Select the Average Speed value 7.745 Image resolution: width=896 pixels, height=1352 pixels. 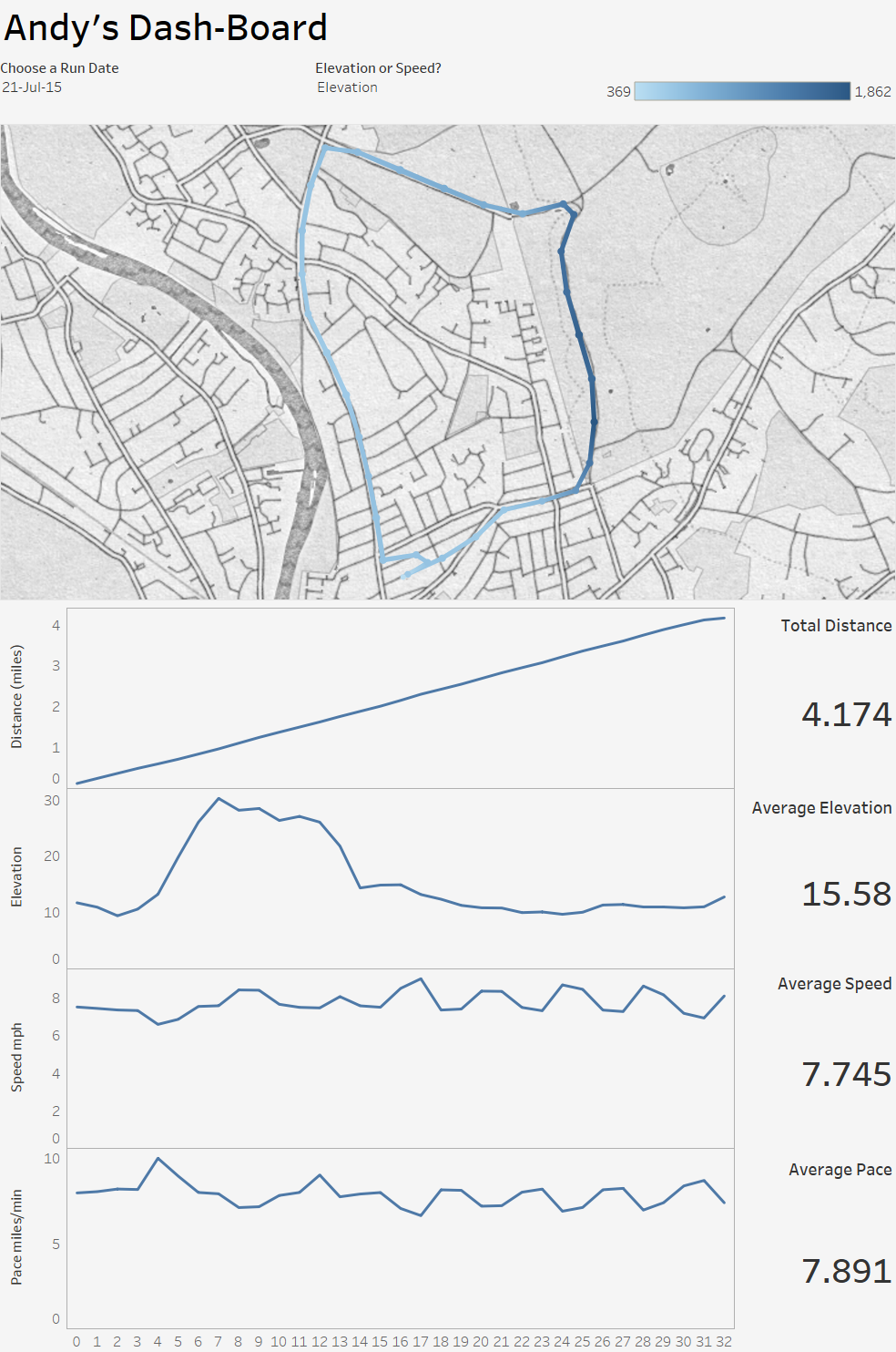pyautogui.click(x=846, y=1074)
